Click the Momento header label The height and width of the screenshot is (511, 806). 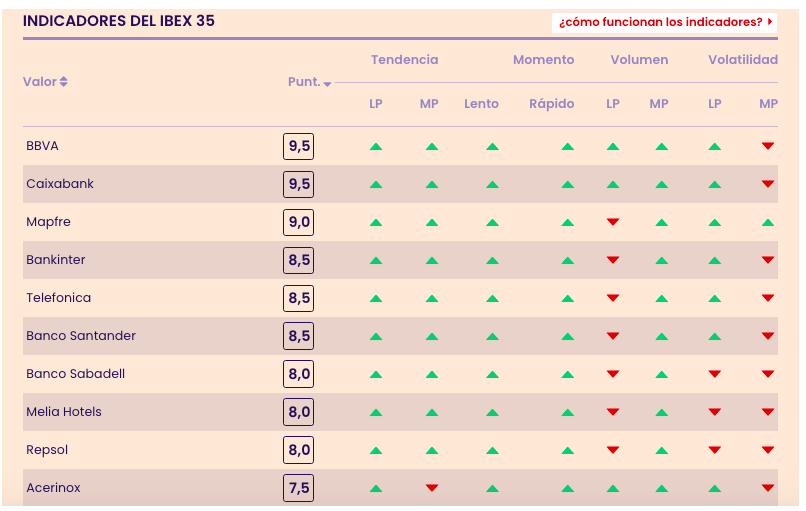click(x=543, y=60)
